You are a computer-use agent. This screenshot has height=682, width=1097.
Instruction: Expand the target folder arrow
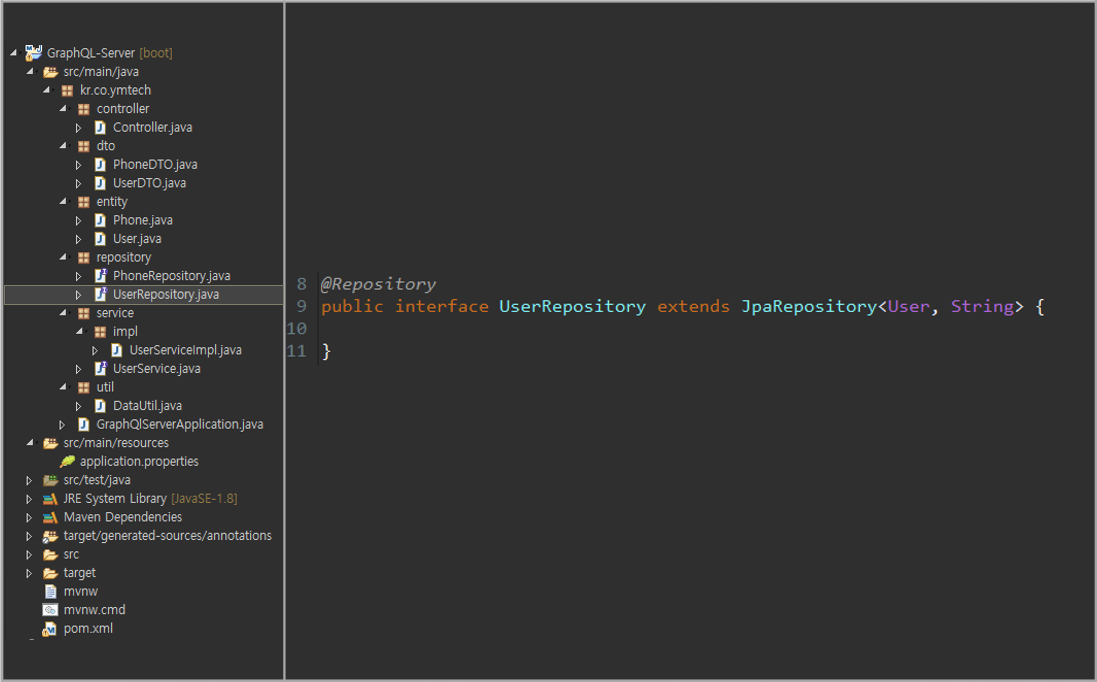30,574
